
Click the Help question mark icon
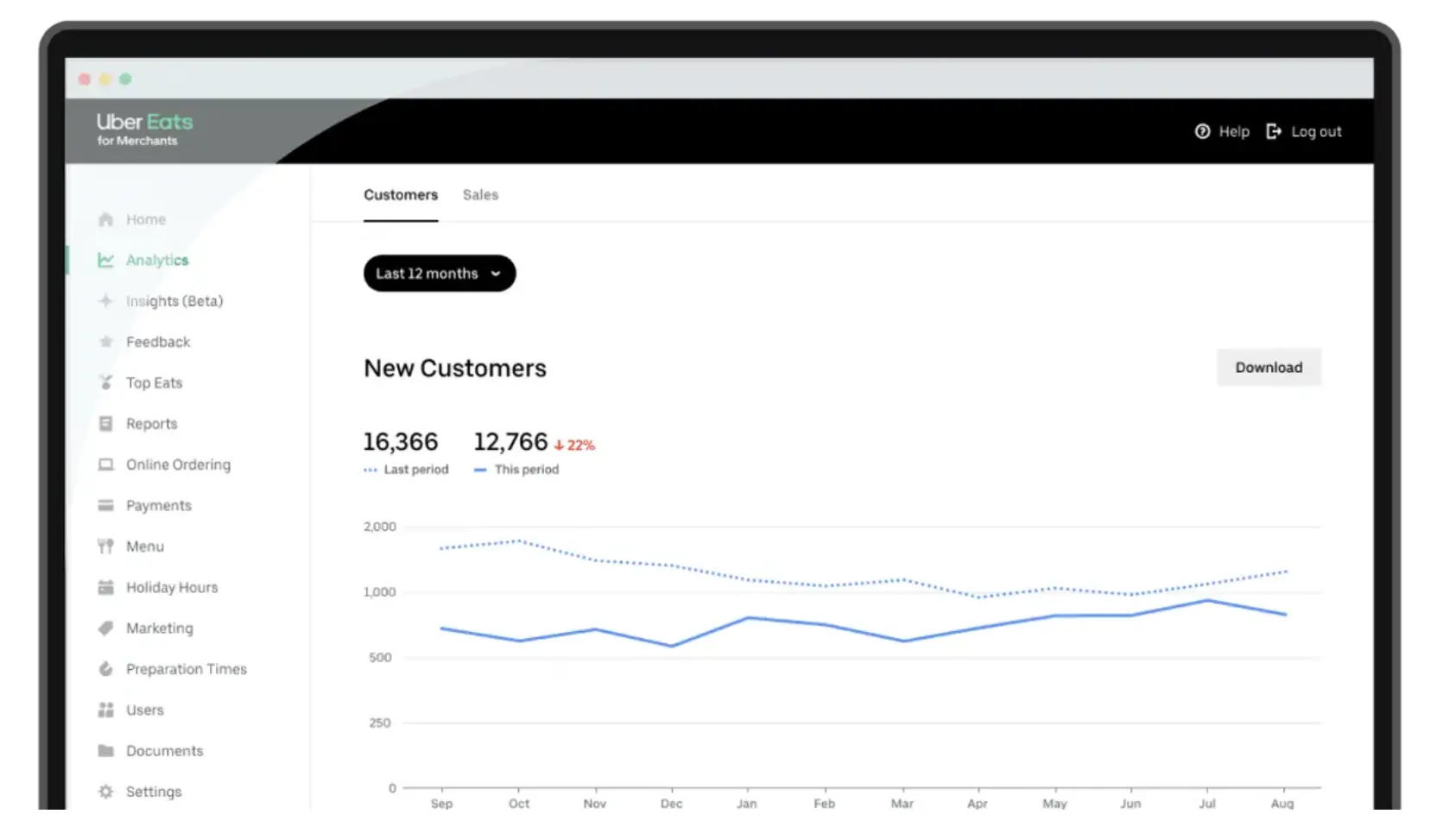(1202, 131)
